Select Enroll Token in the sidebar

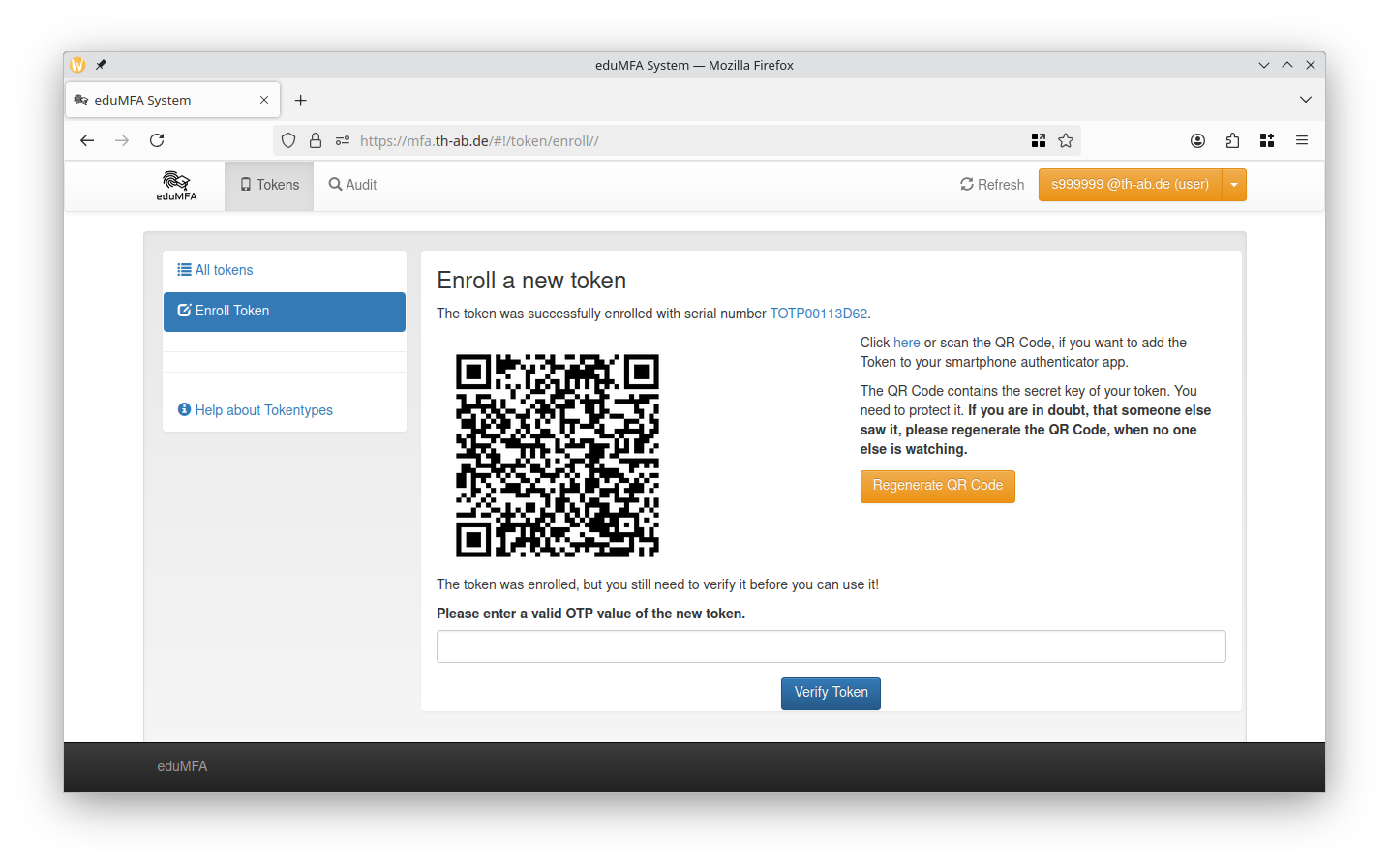tap(285, 312)
